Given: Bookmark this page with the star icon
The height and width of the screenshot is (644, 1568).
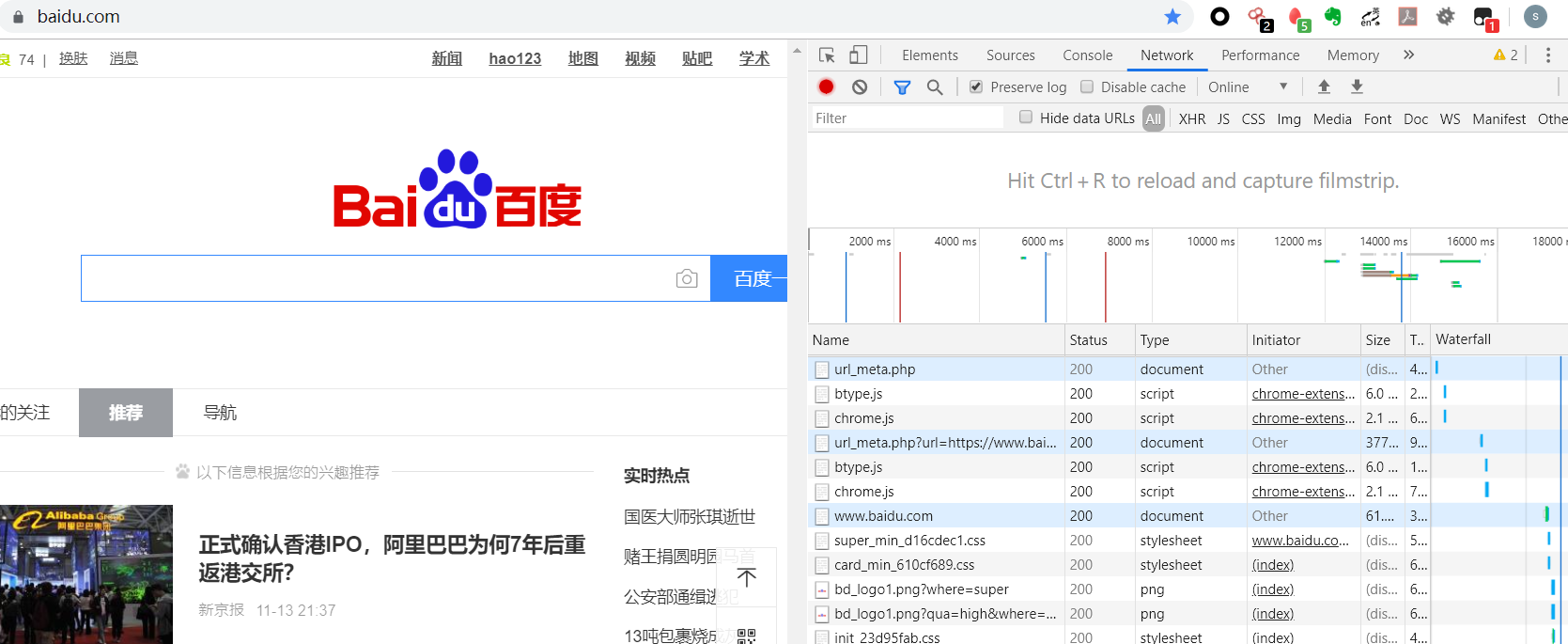Looking at the screenshot, I should coord(1172,16).
